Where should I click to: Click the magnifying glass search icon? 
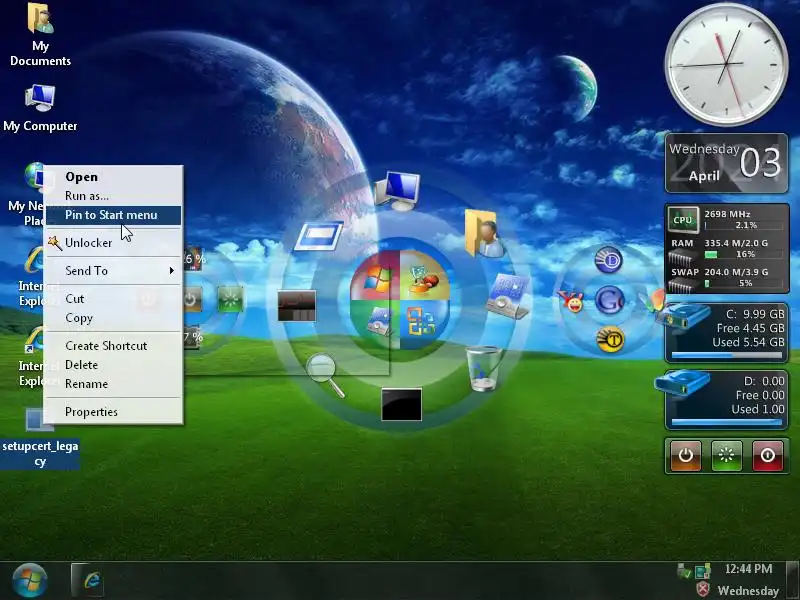tap(326, 375)
